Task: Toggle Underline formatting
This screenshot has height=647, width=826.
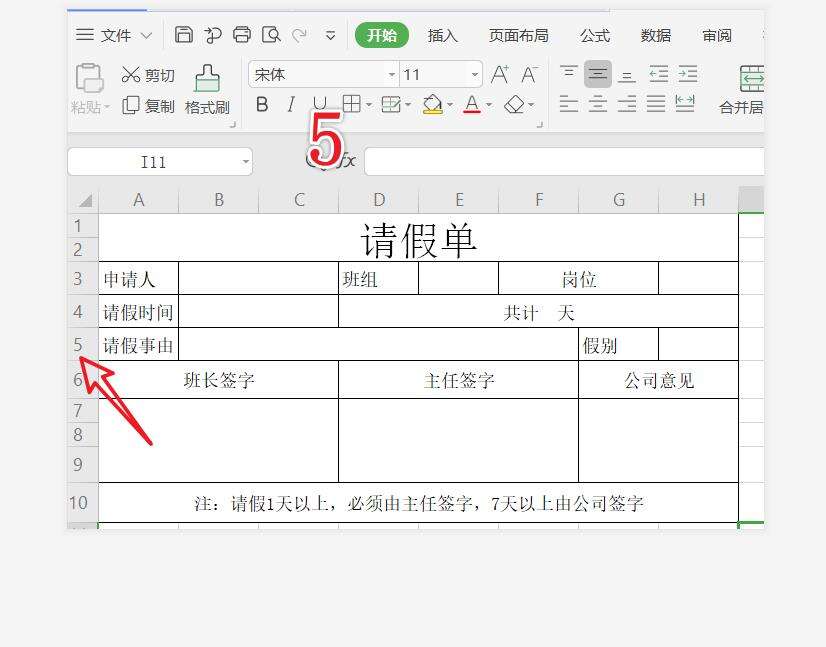Action: click(320, 104)
